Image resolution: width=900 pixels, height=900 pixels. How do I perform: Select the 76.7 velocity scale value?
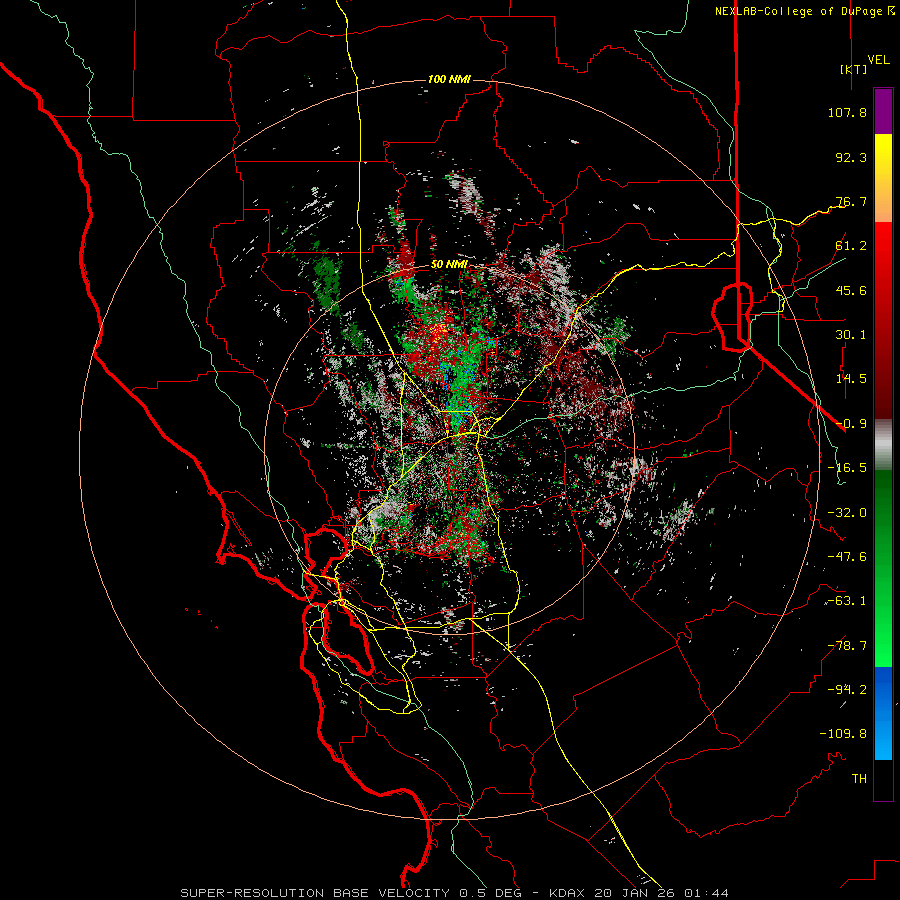click(x=851, y=201)
